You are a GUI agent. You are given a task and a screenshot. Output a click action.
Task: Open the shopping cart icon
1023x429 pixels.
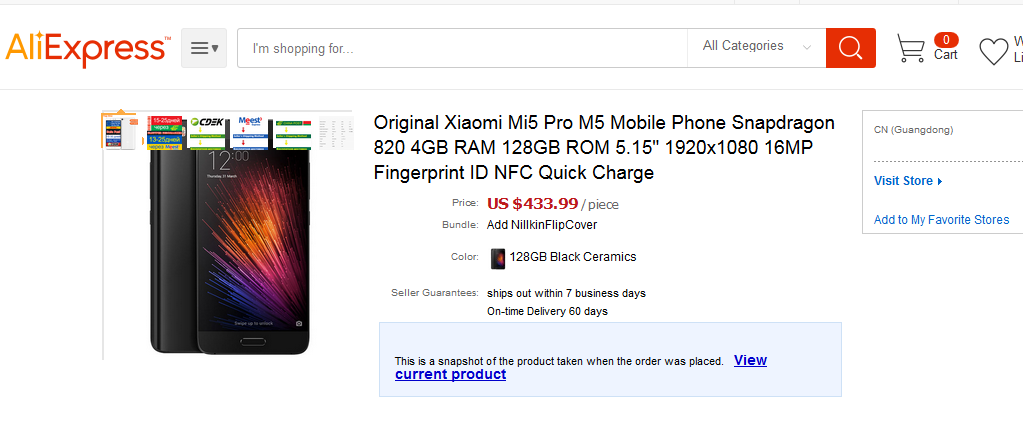910,49
